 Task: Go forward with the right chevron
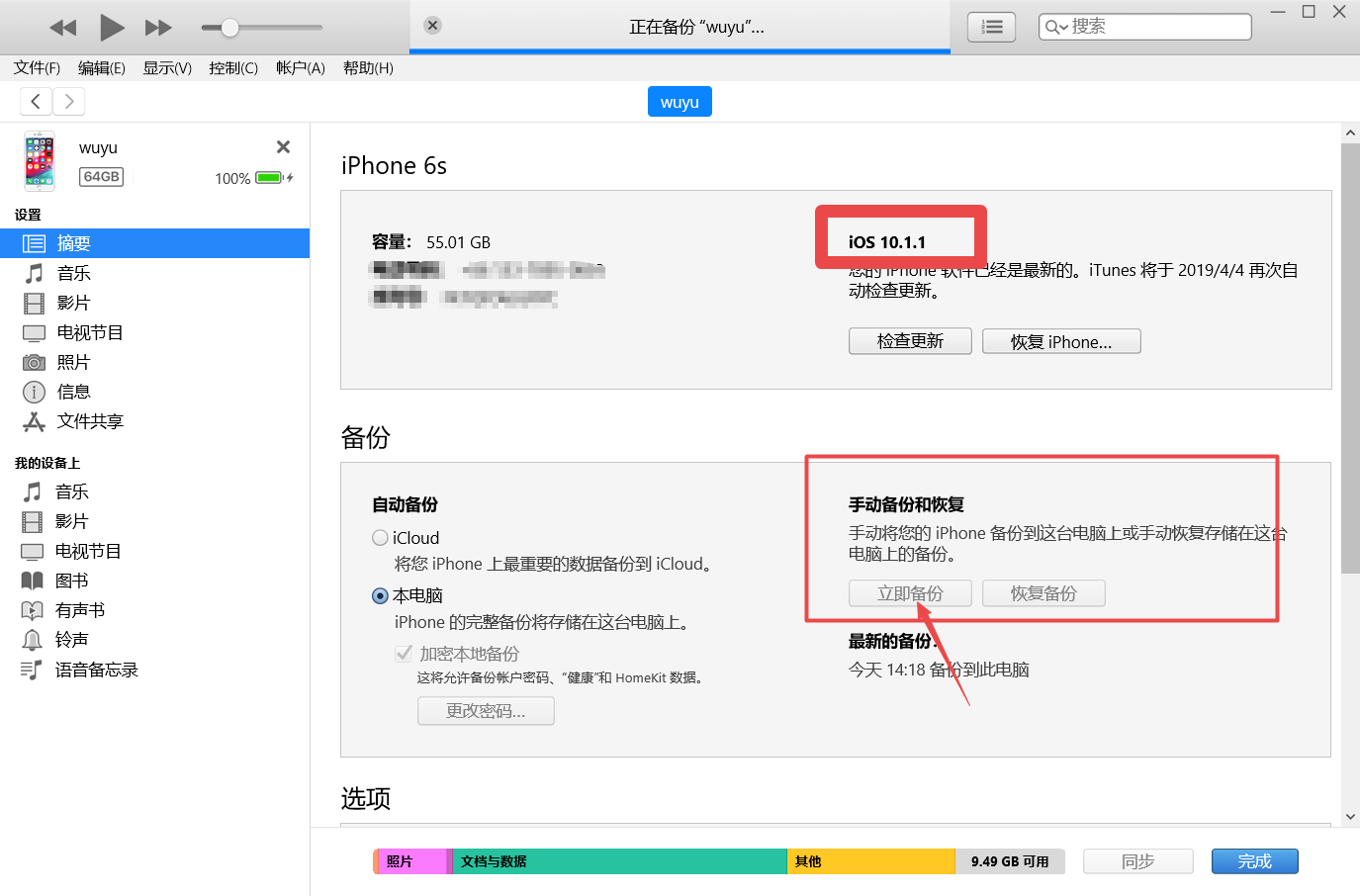pos(69,101)
